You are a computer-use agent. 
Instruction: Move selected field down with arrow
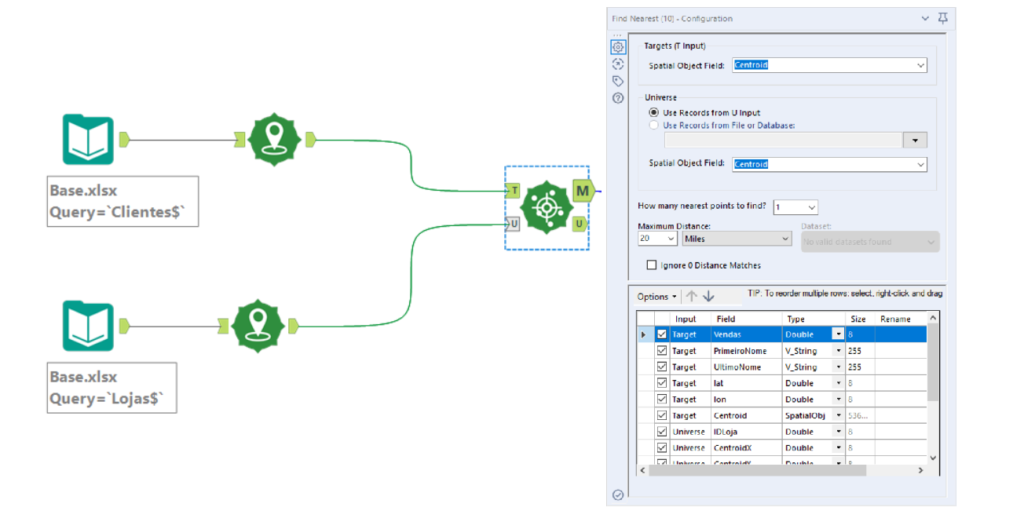point(709,297)
